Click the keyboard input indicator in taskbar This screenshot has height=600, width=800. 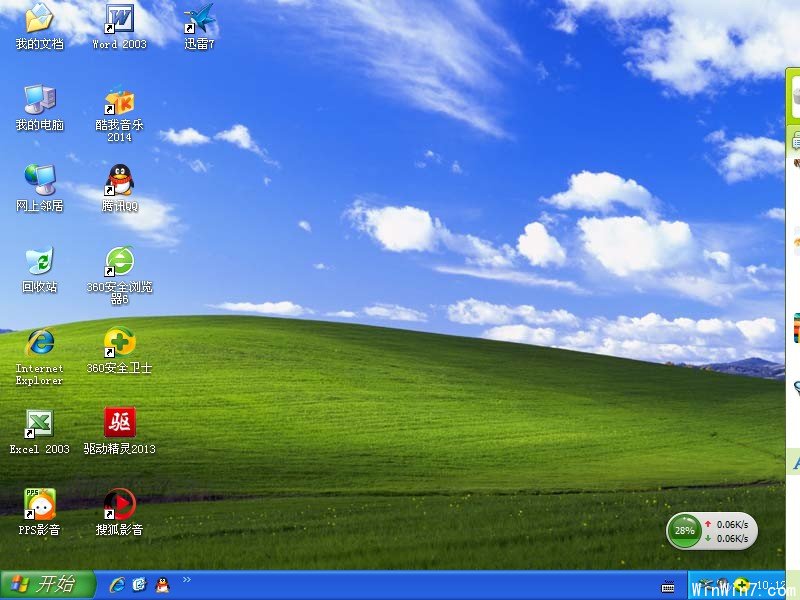click(668, 588)
